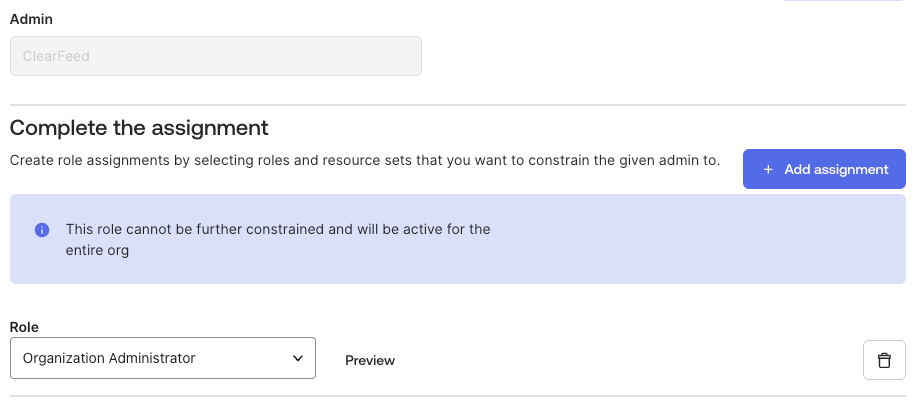Click the partially visible button at top right
This screenshot has width=923, height=414.
[x=843, y=2]
